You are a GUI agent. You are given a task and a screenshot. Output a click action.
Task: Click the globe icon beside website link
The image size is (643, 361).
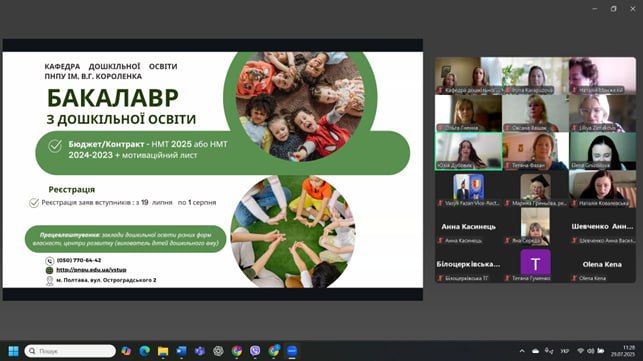(50, 270)
